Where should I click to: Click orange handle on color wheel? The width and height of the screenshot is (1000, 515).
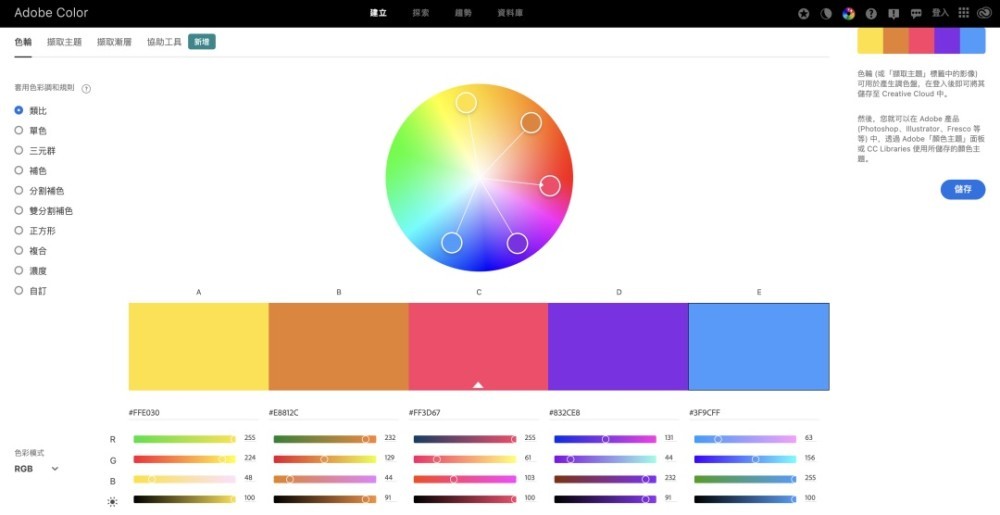531,122
